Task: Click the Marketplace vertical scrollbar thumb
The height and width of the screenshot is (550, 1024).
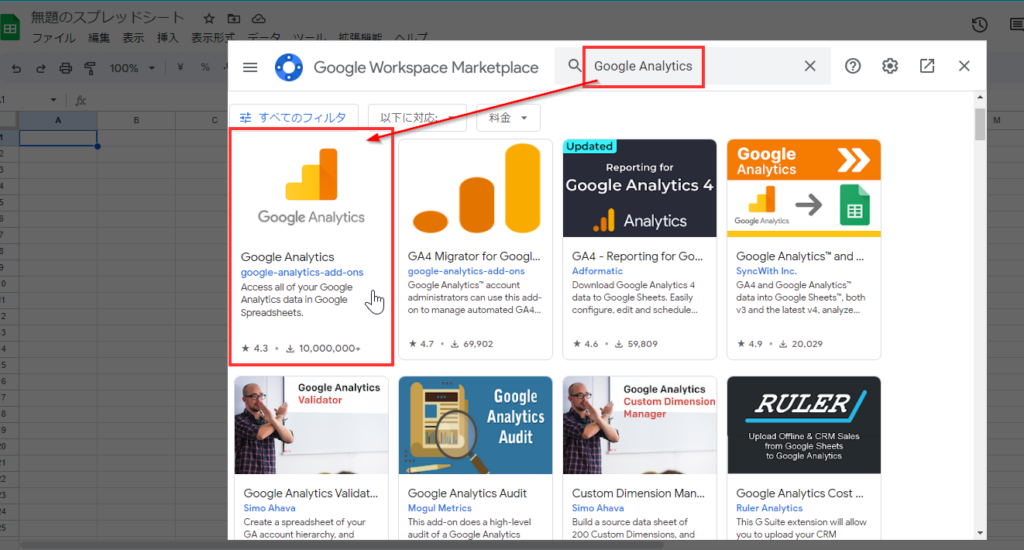Action: coord(980,124)
